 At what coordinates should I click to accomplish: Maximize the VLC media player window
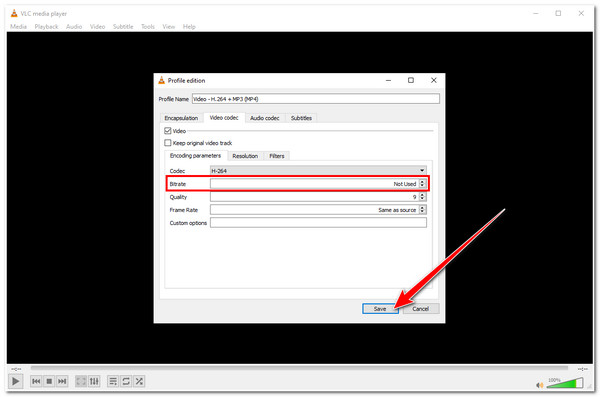tap(558, 13)
